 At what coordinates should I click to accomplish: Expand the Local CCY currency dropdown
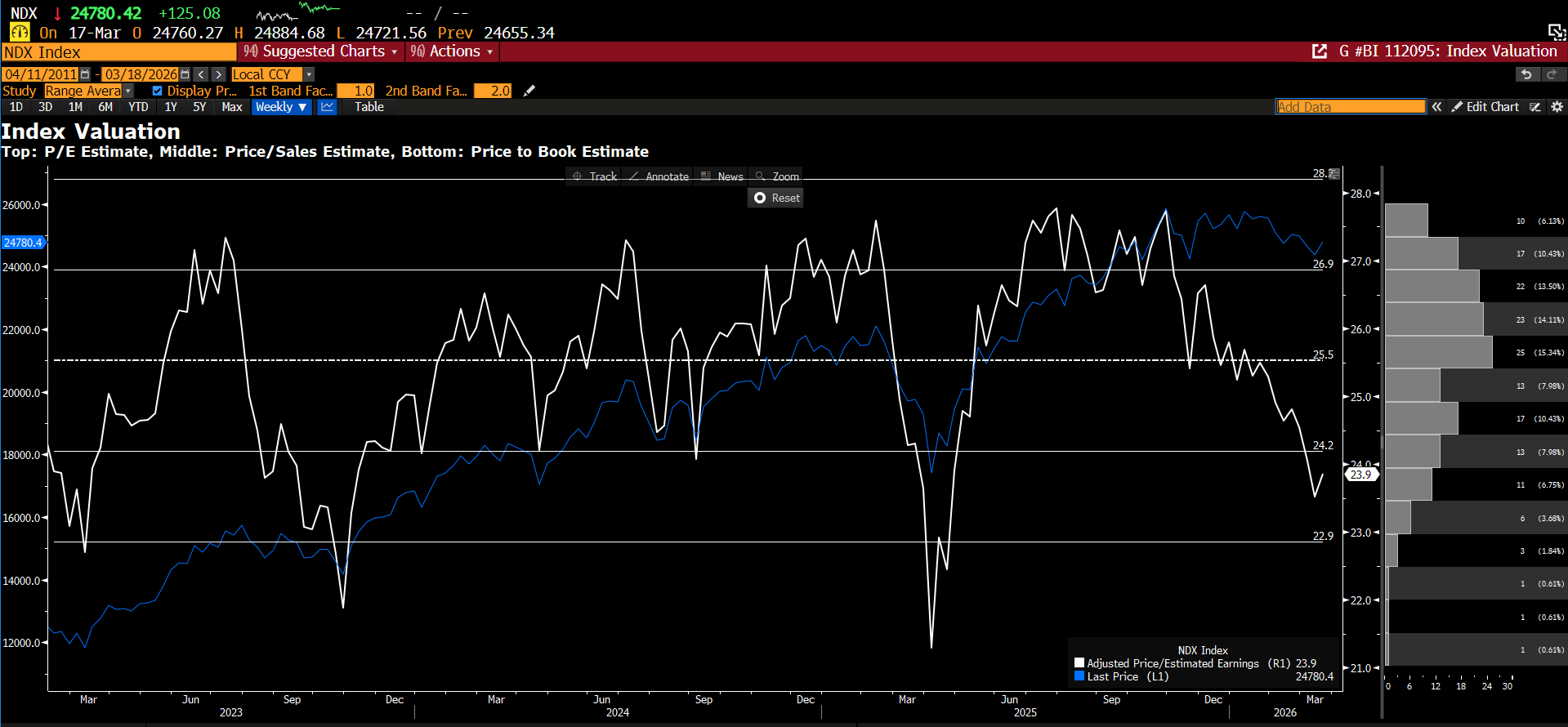click(x=309, y=74)
